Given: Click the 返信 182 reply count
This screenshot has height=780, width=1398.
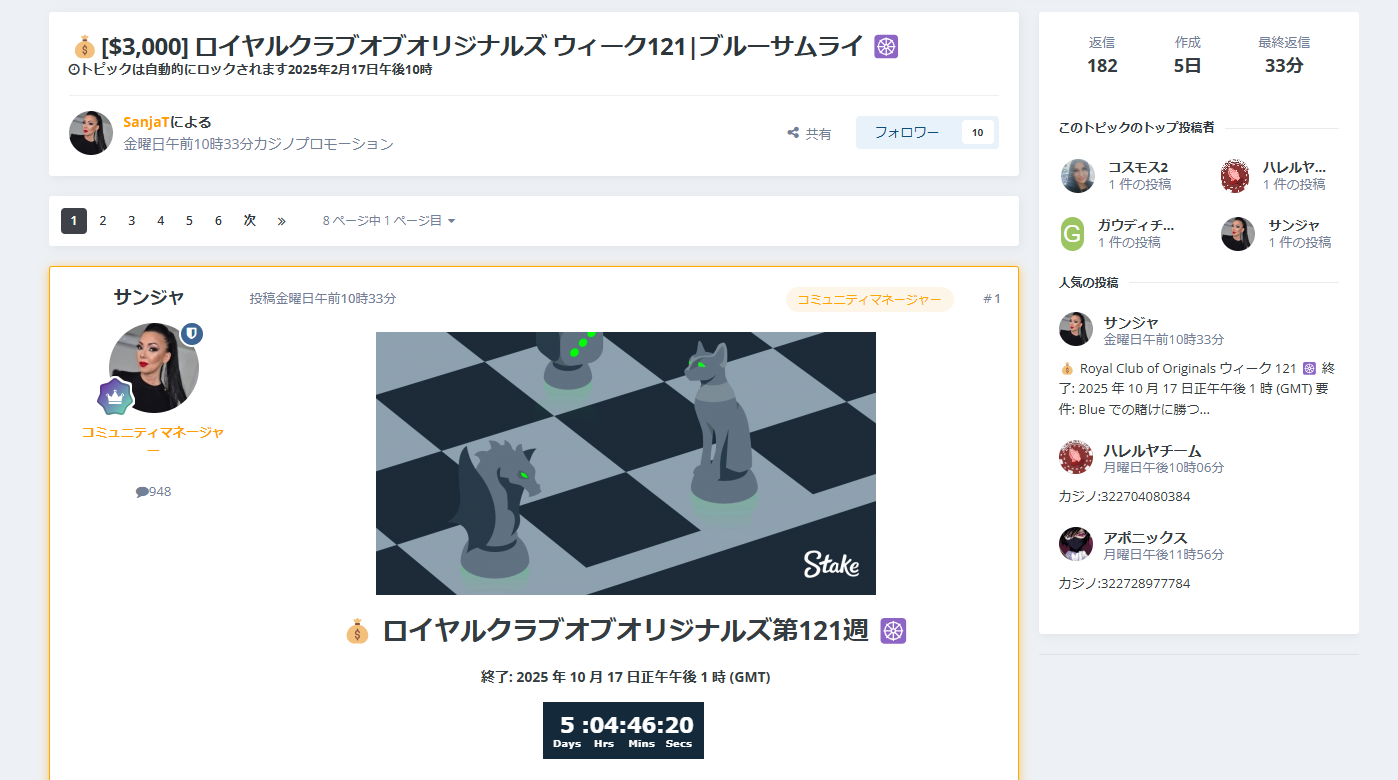Looking at the screenshot, I should (1102, 54).
